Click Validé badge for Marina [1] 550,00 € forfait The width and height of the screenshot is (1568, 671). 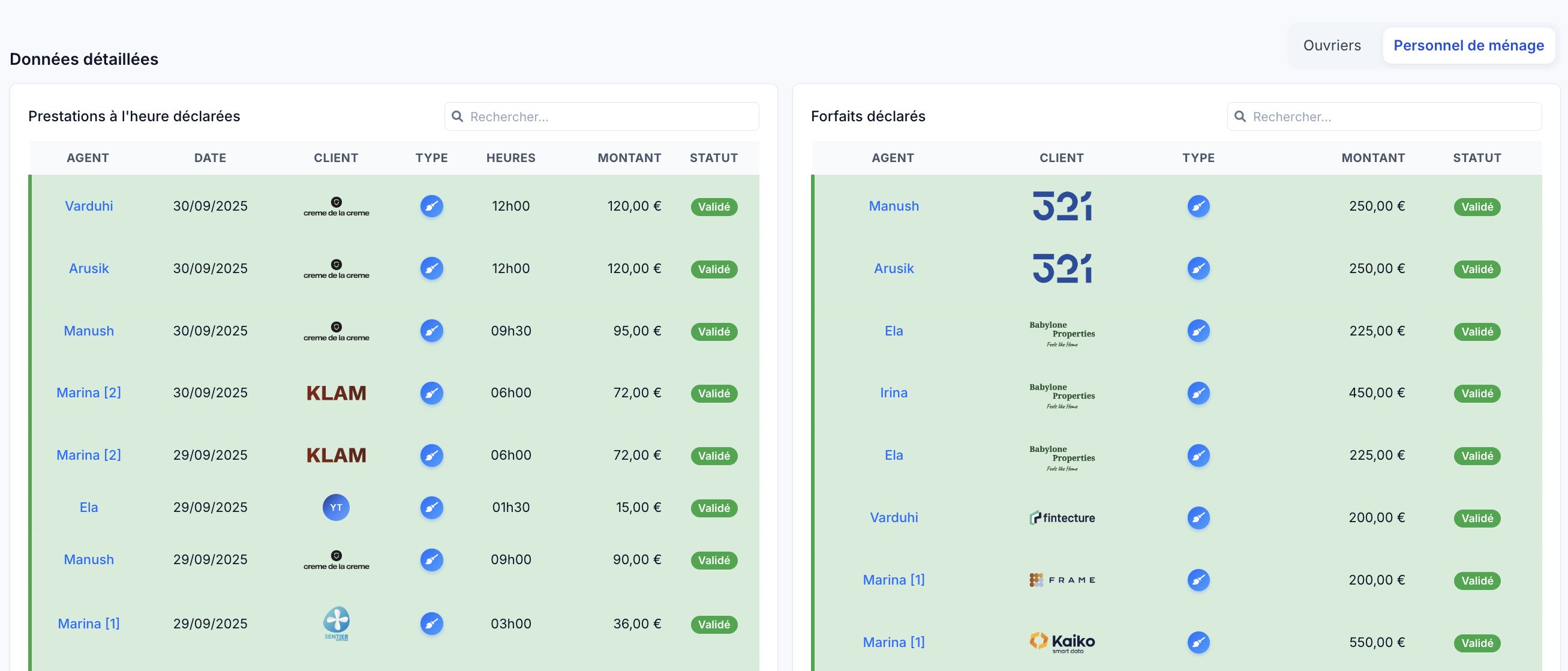(x=1477, y=643)
